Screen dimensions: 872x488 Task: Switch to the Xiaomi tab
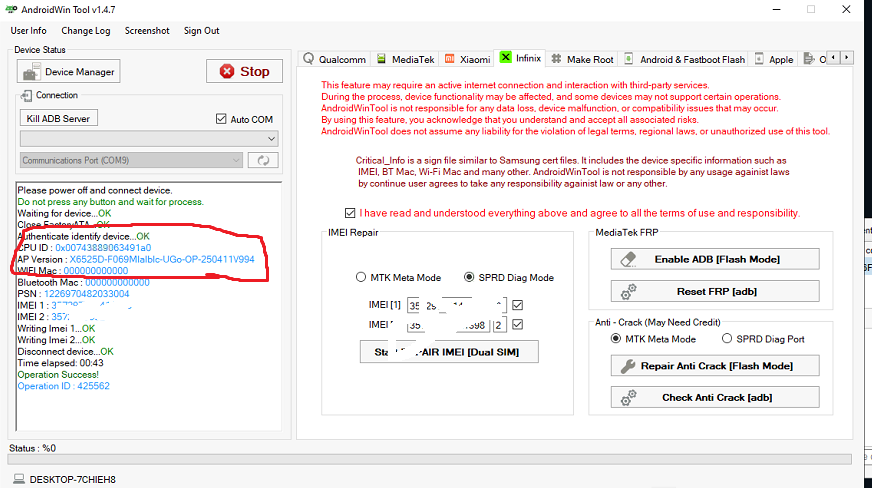coord(468,59)
